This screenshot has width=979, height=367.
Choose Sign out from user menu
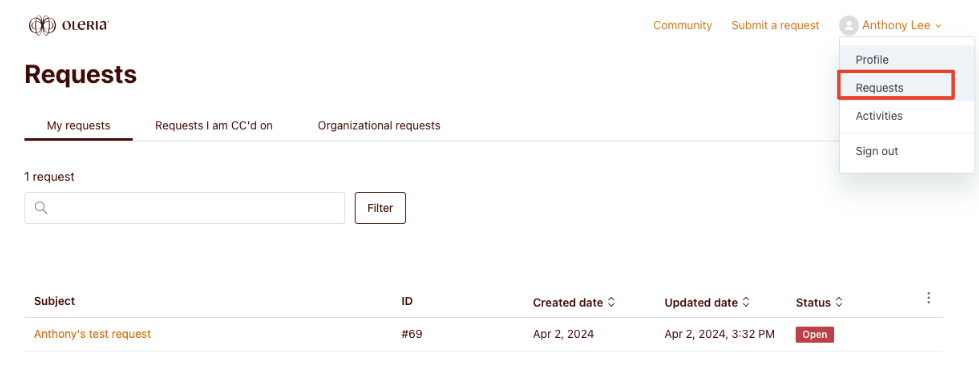tap(907, 151)
